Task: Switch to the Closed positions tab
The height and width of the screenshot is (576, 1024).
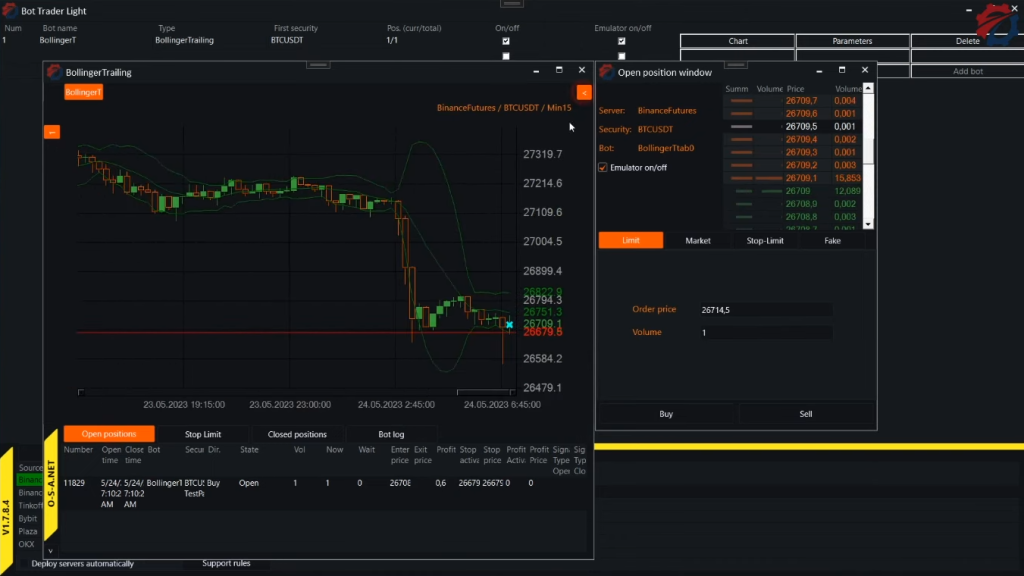Action: (x=296, y=434)
